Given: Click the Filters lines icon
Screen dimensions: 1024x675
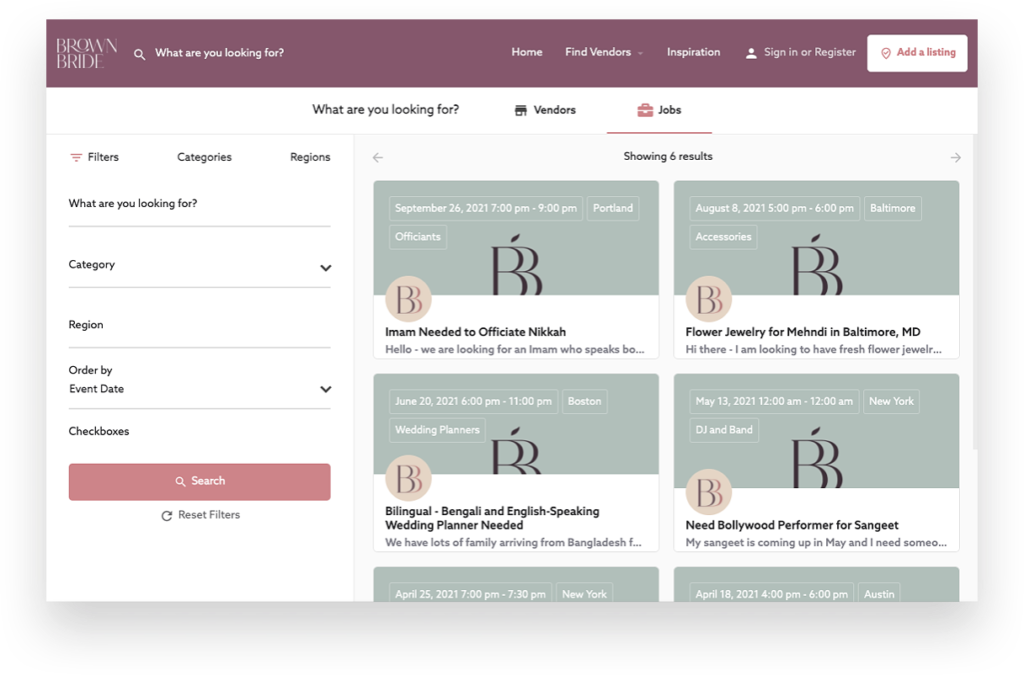Looking at the screenshot, I should [76, 157].
